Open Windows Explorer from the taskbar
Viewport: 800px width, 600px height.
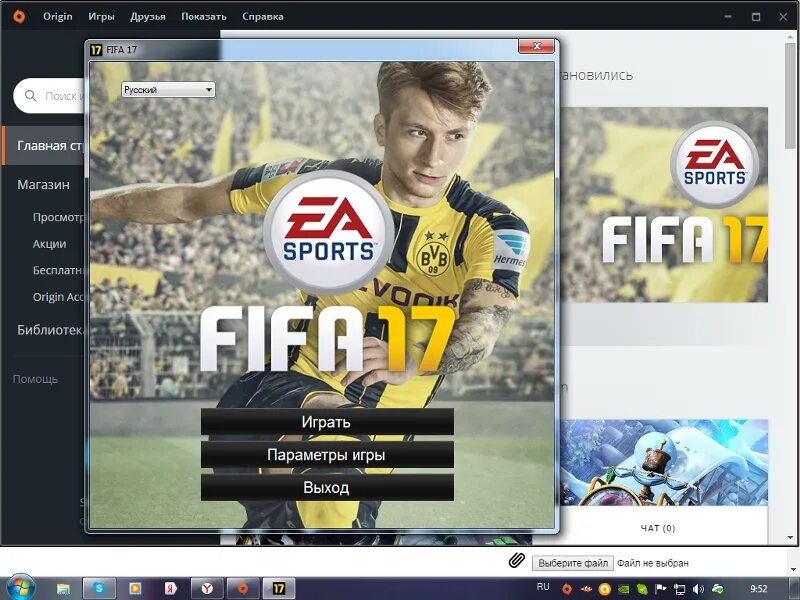[63, 589]
